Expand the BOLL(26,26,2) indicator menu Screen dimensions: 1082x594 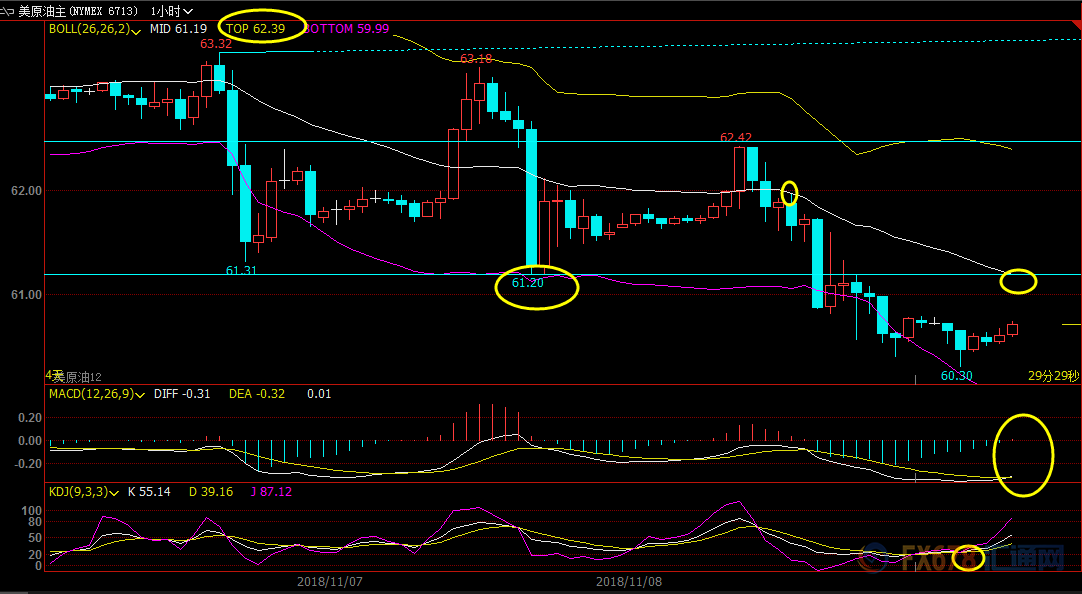(136, 30)
